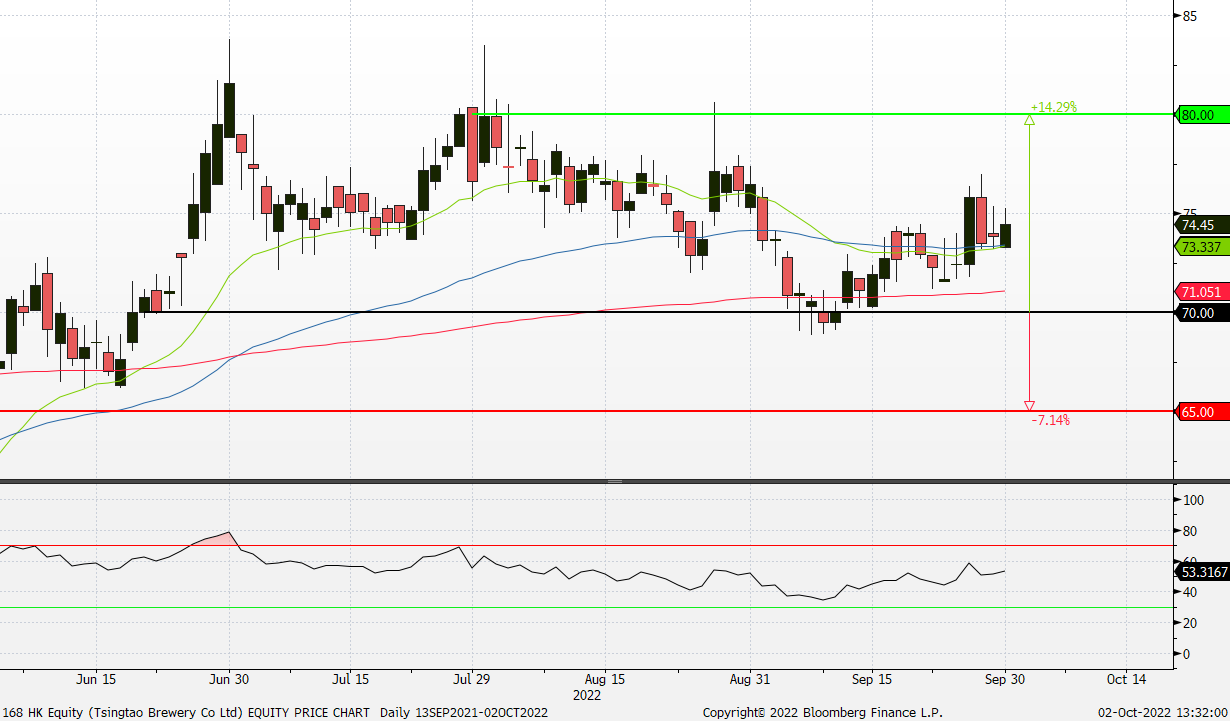
Task: Click the Jun 15 date axis label
Action: tap(96, 679)
